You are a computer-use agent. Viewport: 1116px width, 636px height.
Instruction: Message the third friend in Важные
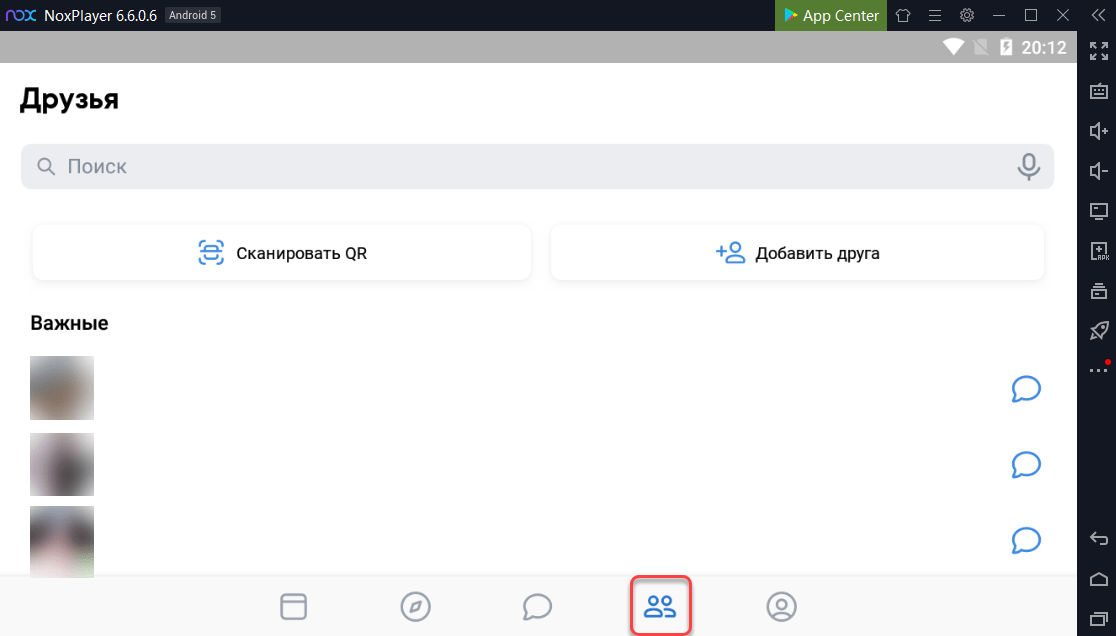click(1026, 540)
